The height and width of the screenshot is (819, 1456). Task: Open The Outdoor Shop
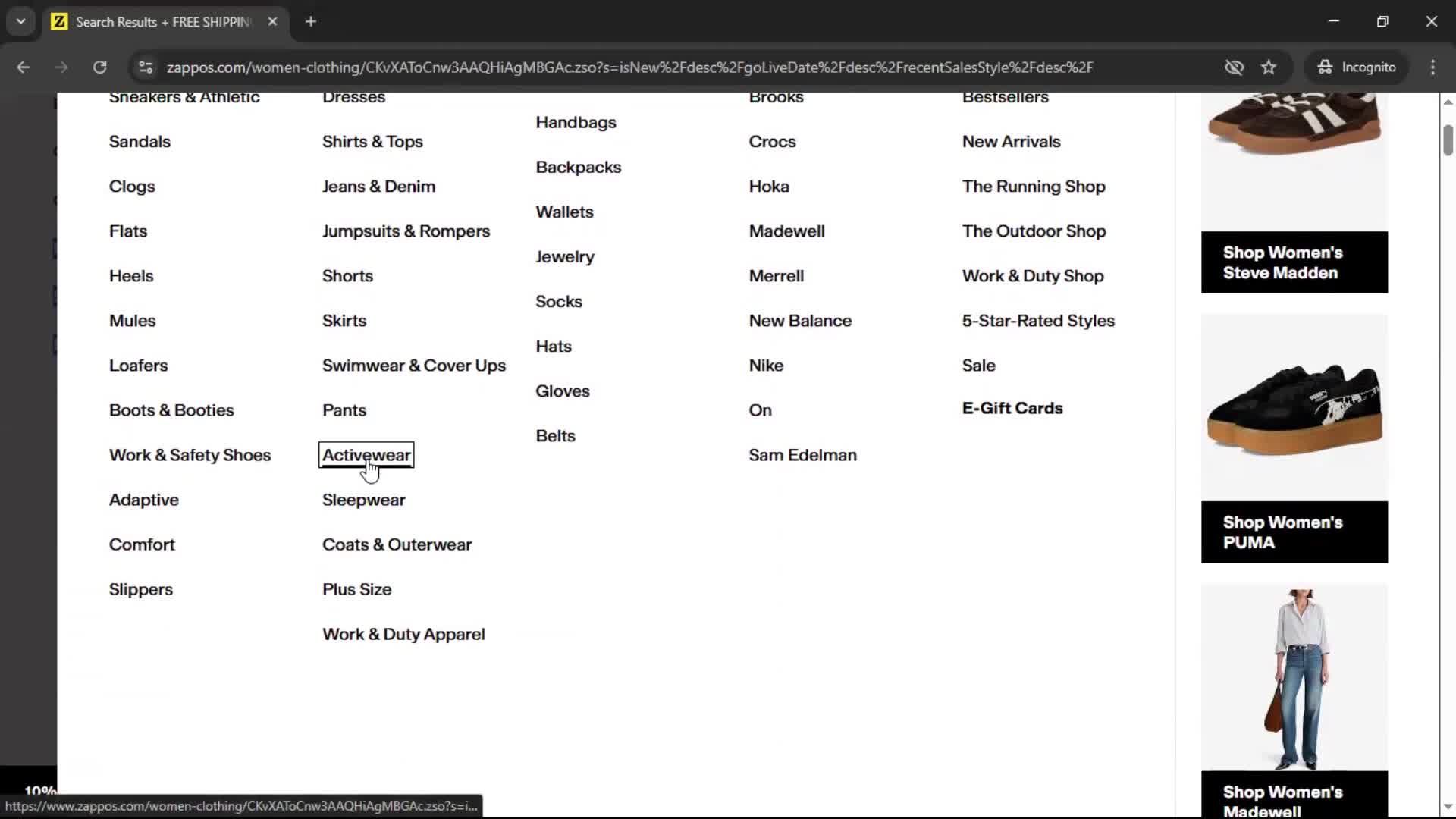point(1034,231)
